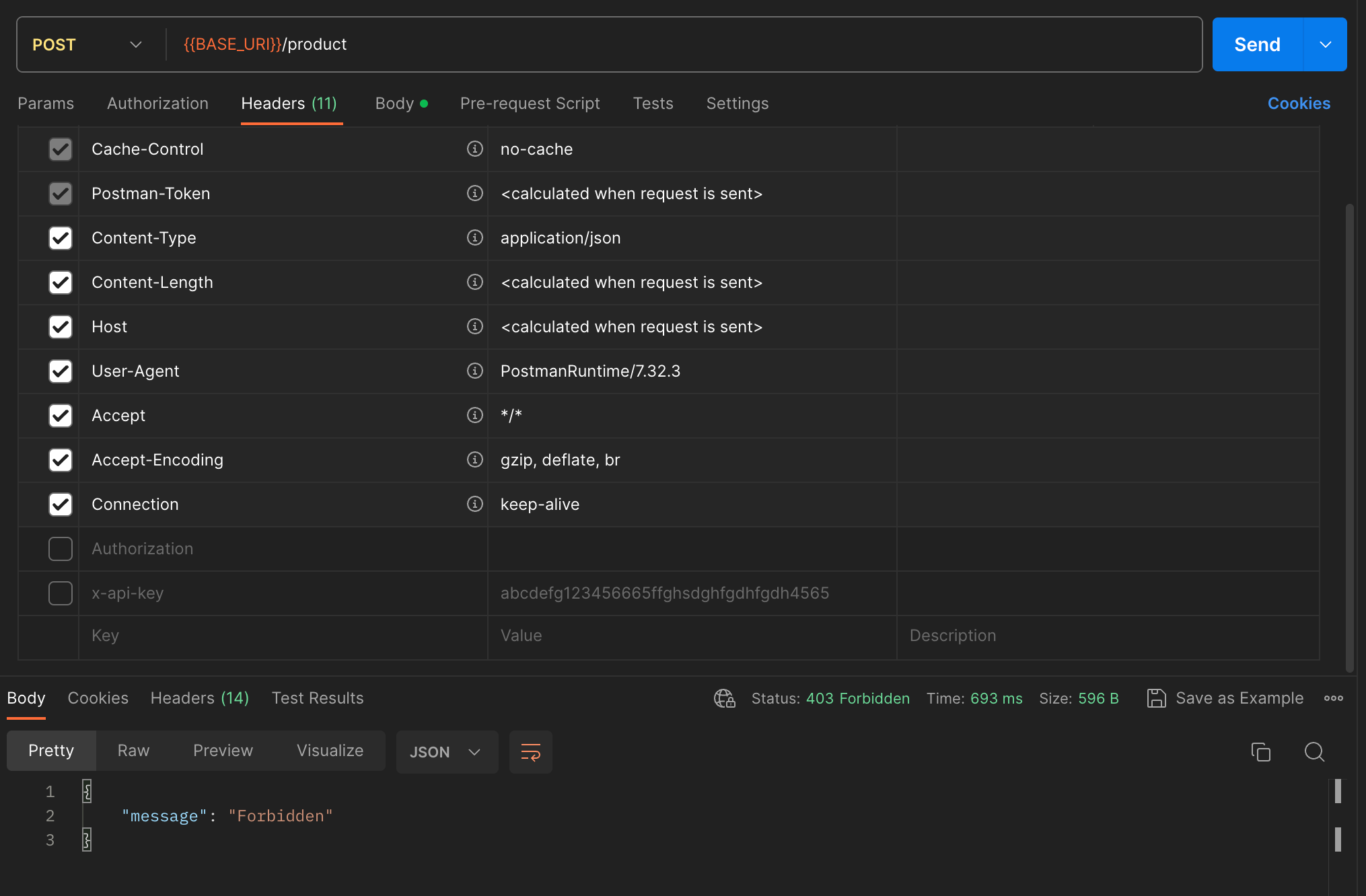Click the search response magnifier icon
Viewport: 1366px width, 896px height.
pos(1314,751)
